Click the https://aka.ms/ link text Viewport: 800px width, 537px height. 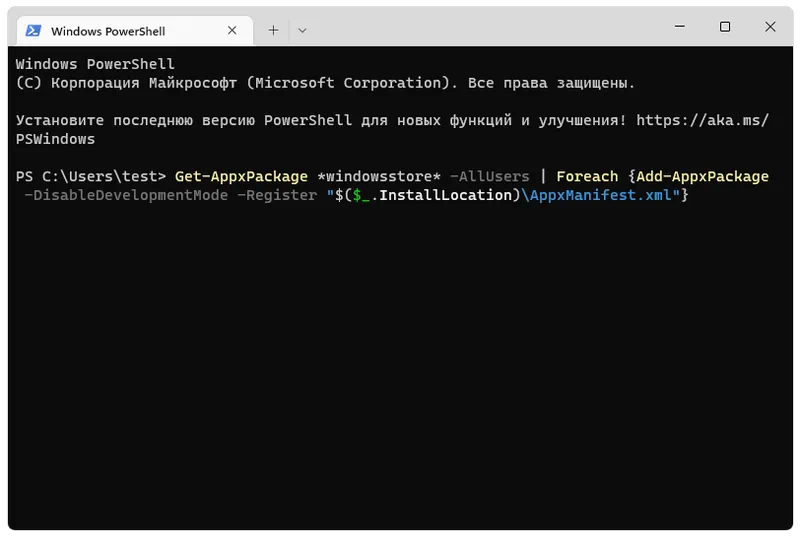(703, 120)
